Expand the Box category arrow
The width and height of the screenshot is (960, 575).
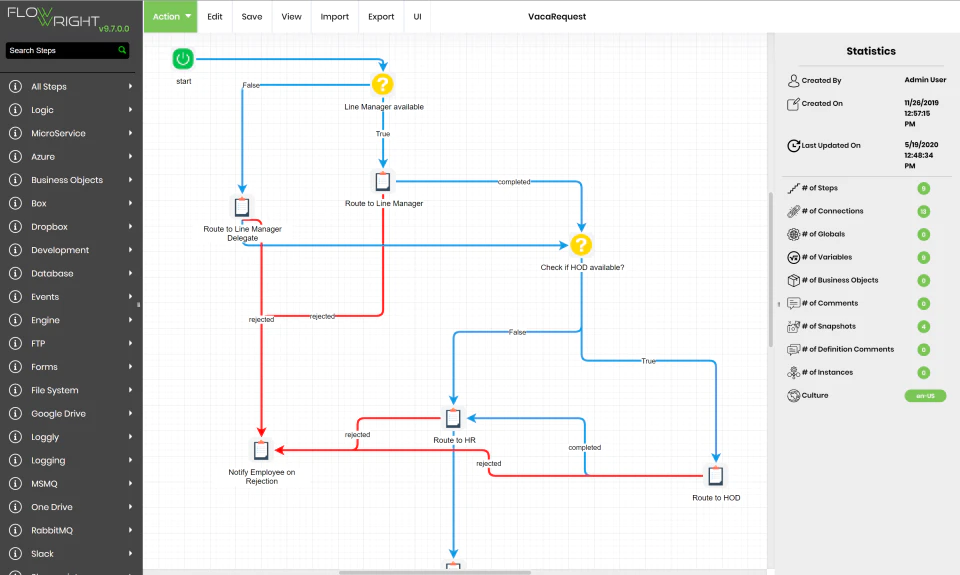tap(130, 203)
